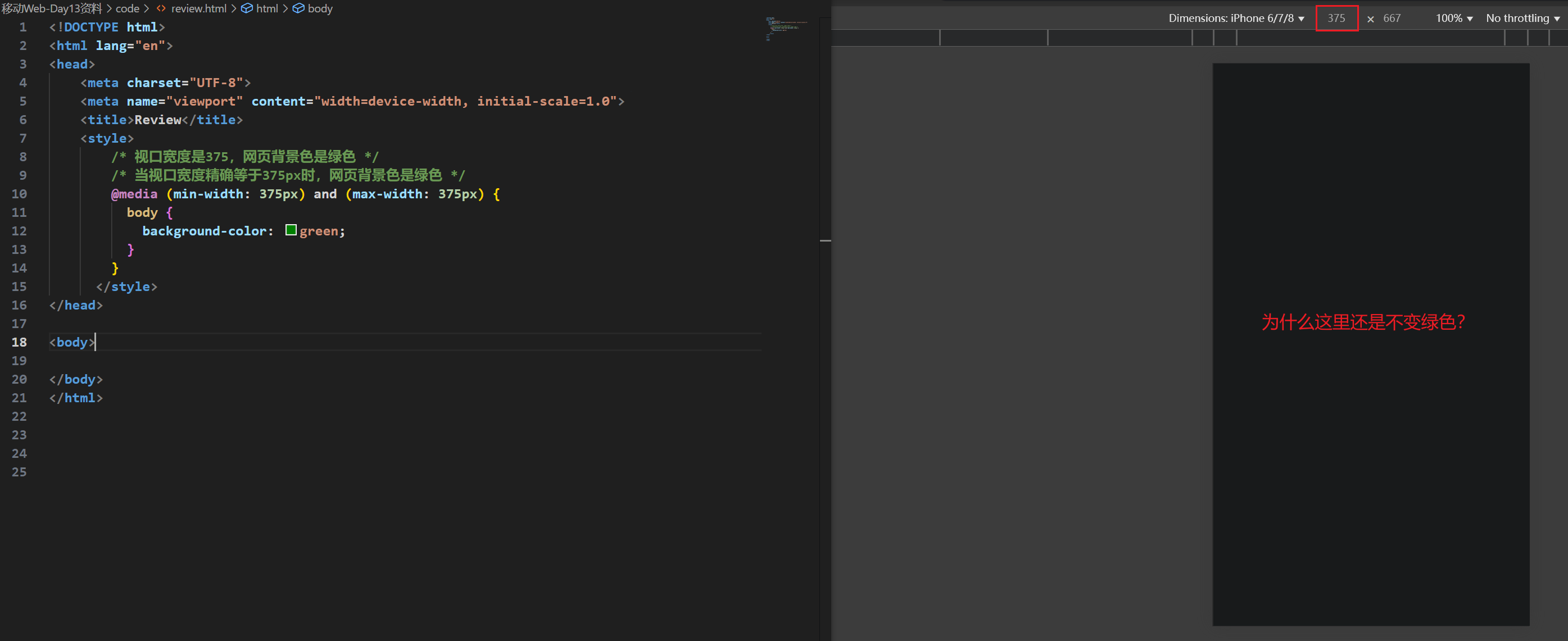The width and height of the screenshot is (1568, 641).
Task: Click the body breadcrumb label
Action: [x=320, y=8]
